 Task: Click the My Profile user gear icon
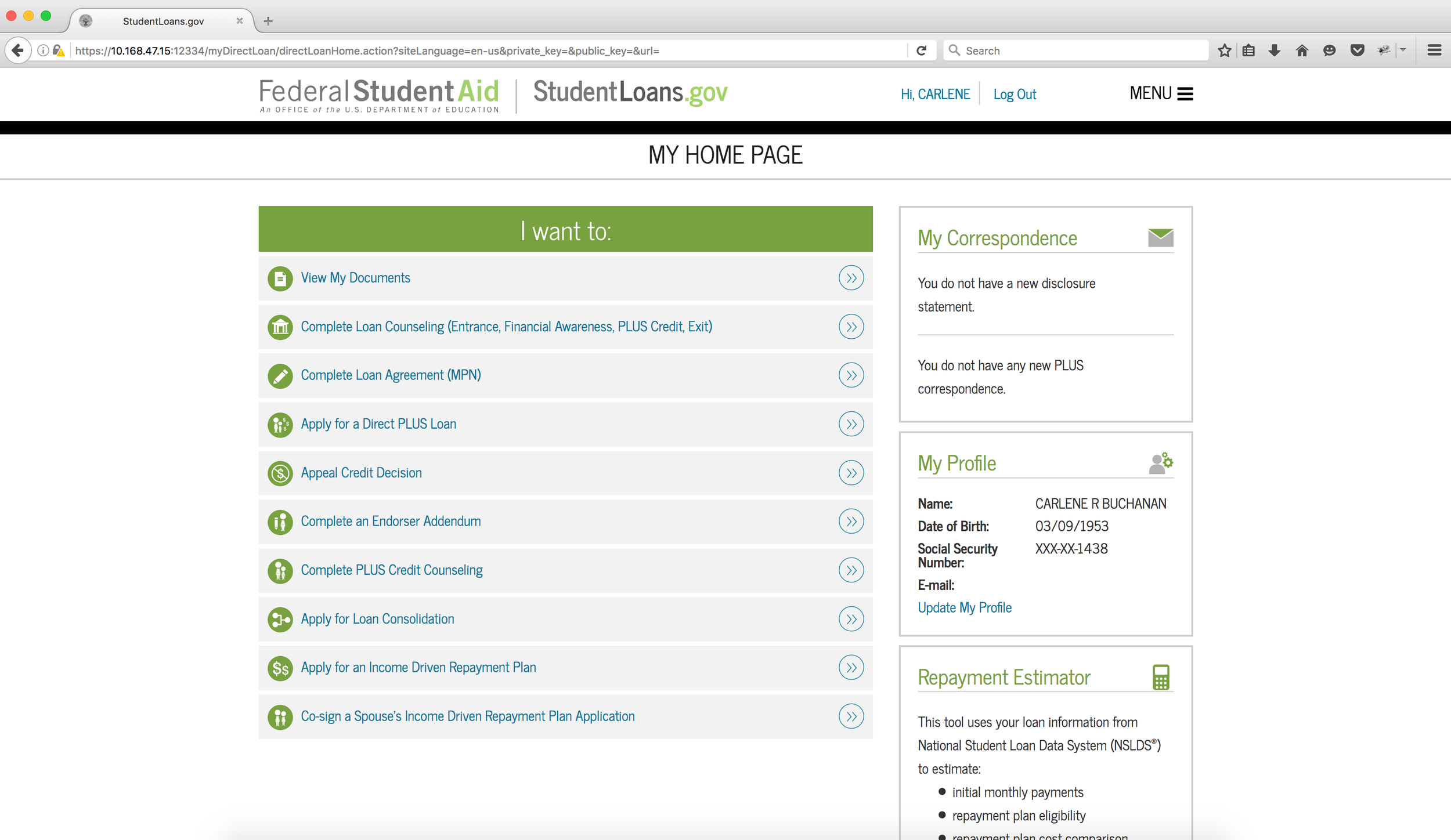click(x=1160, y=463)
